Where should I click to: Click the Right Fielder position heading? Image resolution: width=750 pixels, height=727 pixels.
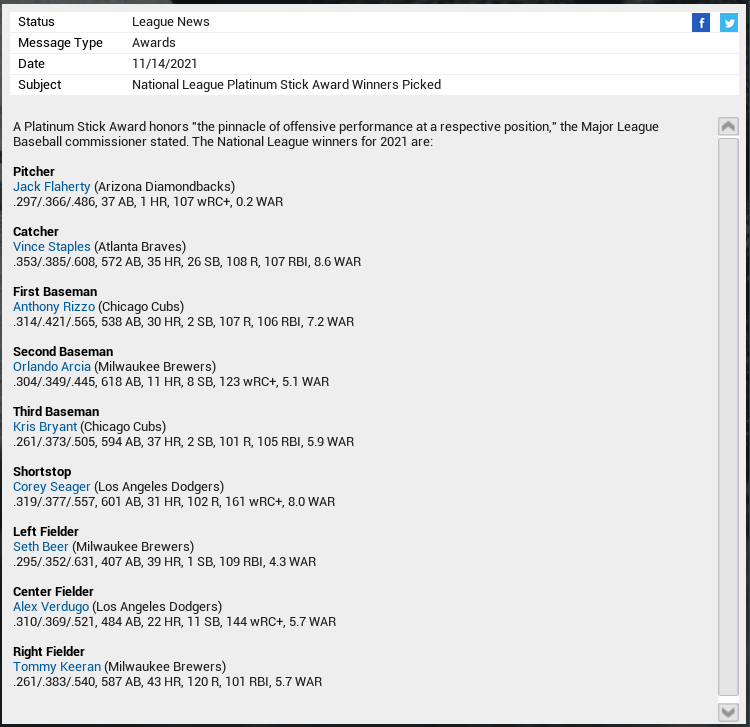coord(49,652)
